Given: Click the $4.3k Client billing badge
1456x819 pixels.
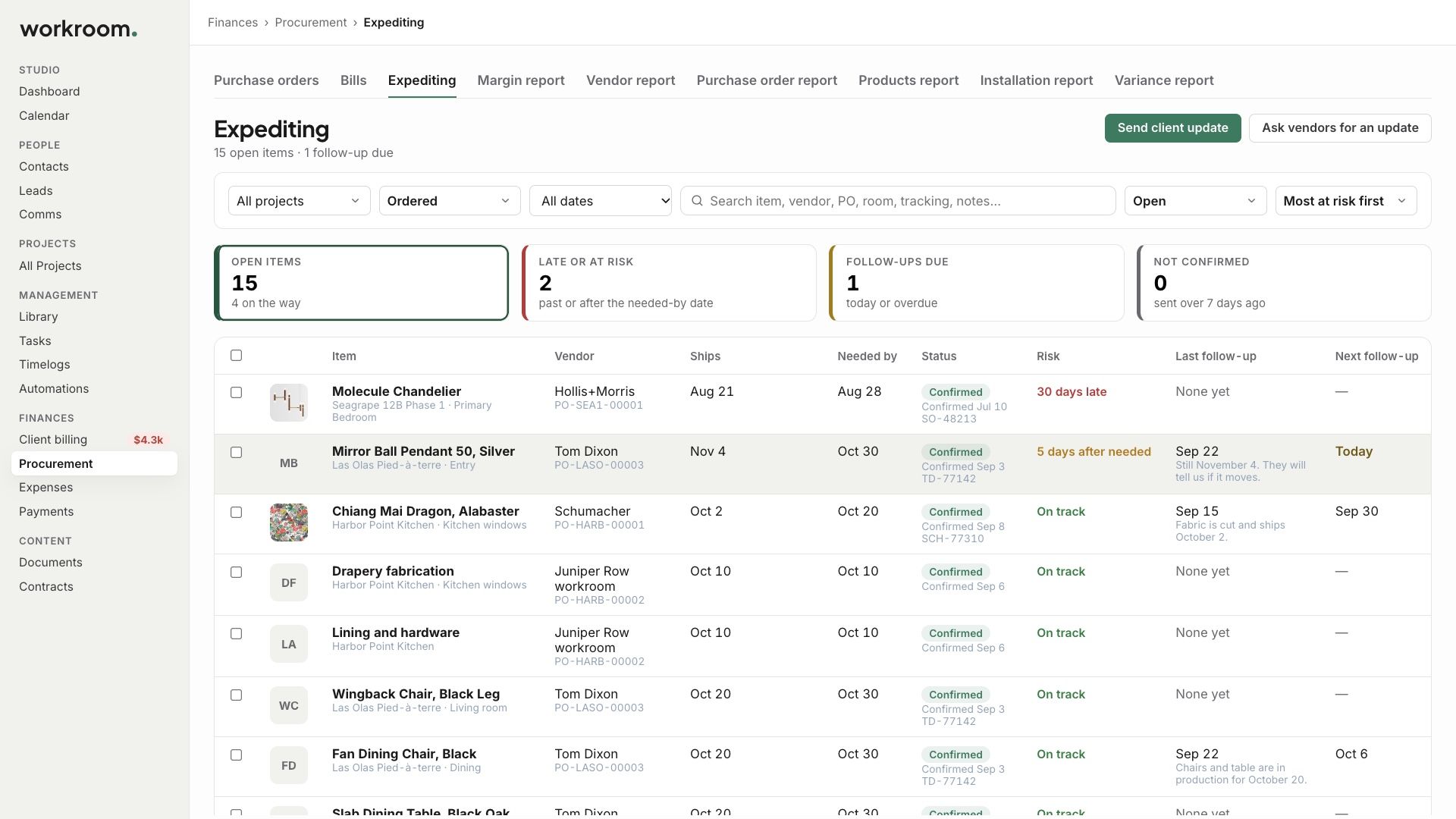Looking at the screenshot, I should coord(148,440).
